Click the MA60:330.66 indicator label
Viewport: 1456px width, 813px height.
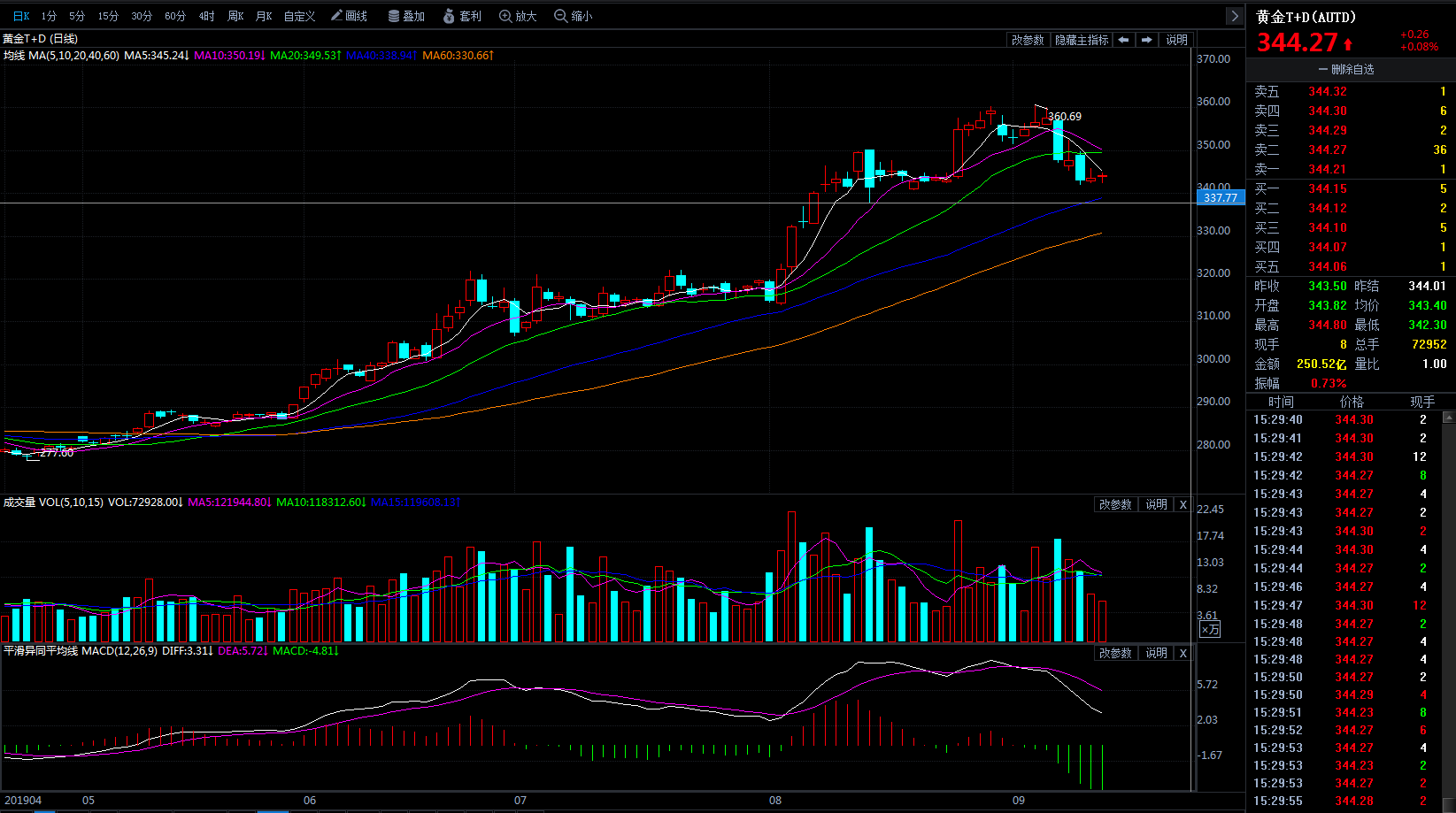tap(458, 55)
